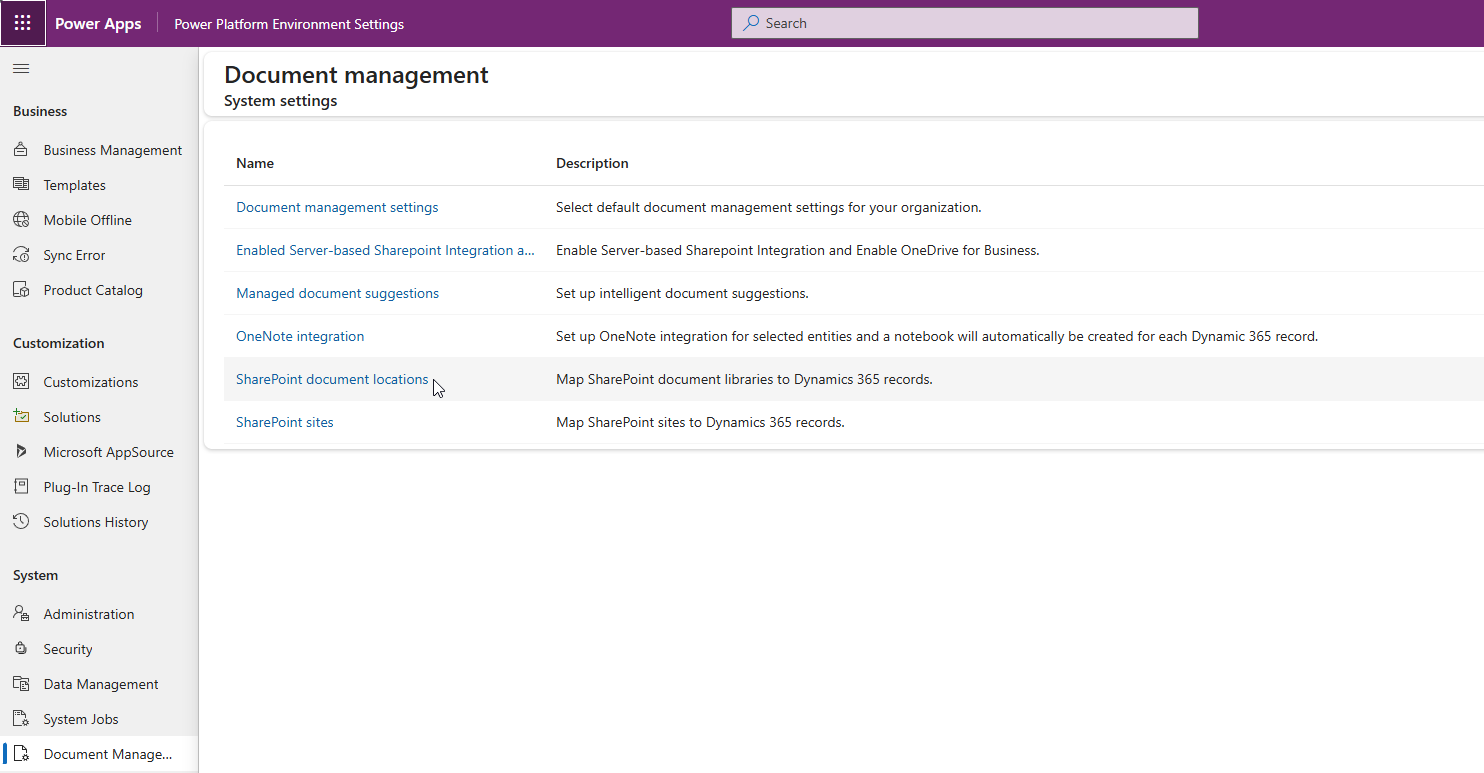The width and height of the screenshot is (1484, 773).
Task: Click the Customizations icon
Action: pos(21,382)
